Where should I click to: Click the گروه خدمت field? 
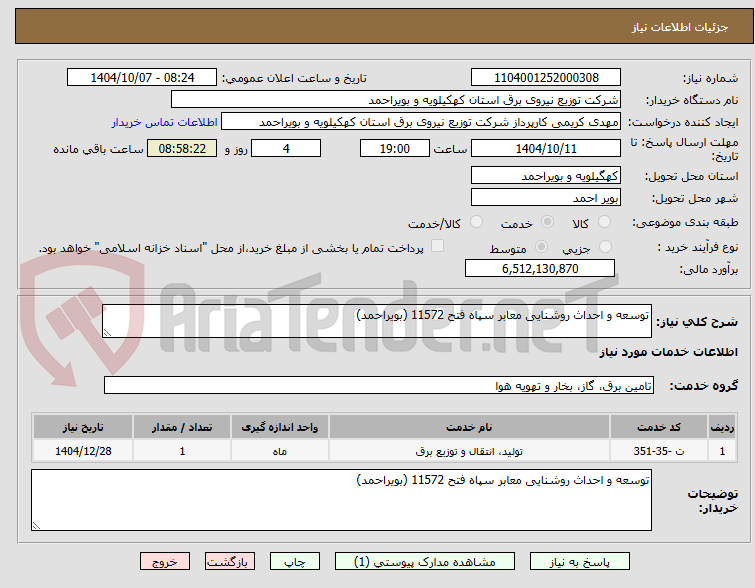379,385
